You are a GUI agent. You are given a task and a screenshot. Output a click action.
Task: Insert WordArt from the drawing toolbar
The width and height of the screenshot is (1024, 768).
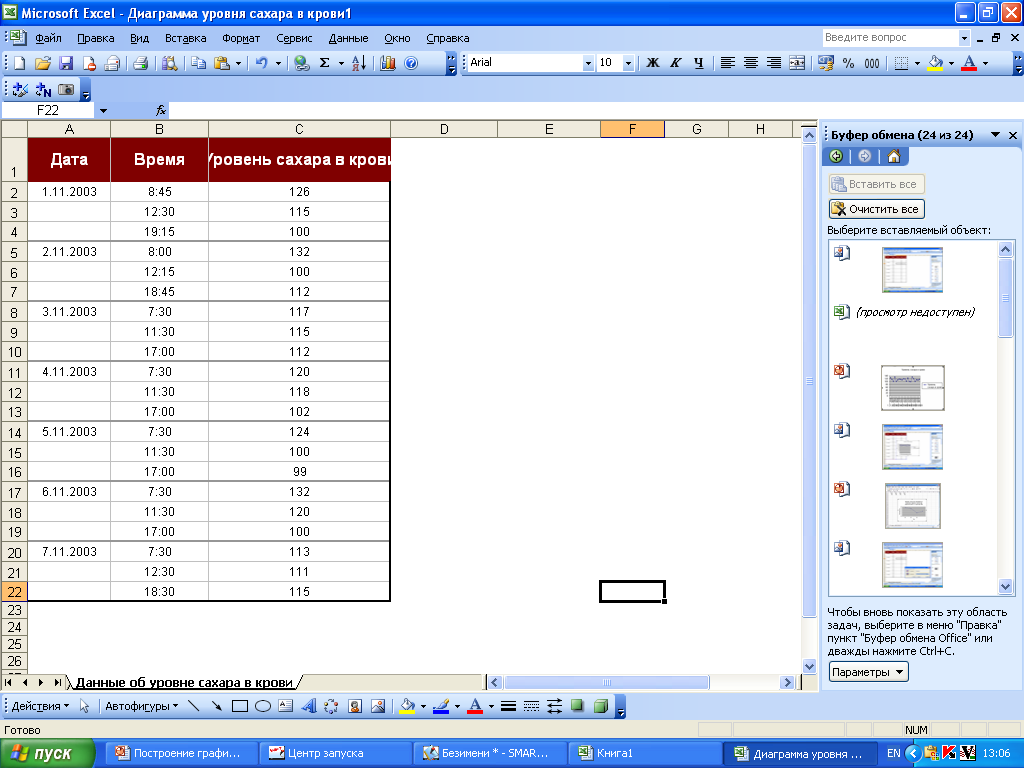point(309,706)
